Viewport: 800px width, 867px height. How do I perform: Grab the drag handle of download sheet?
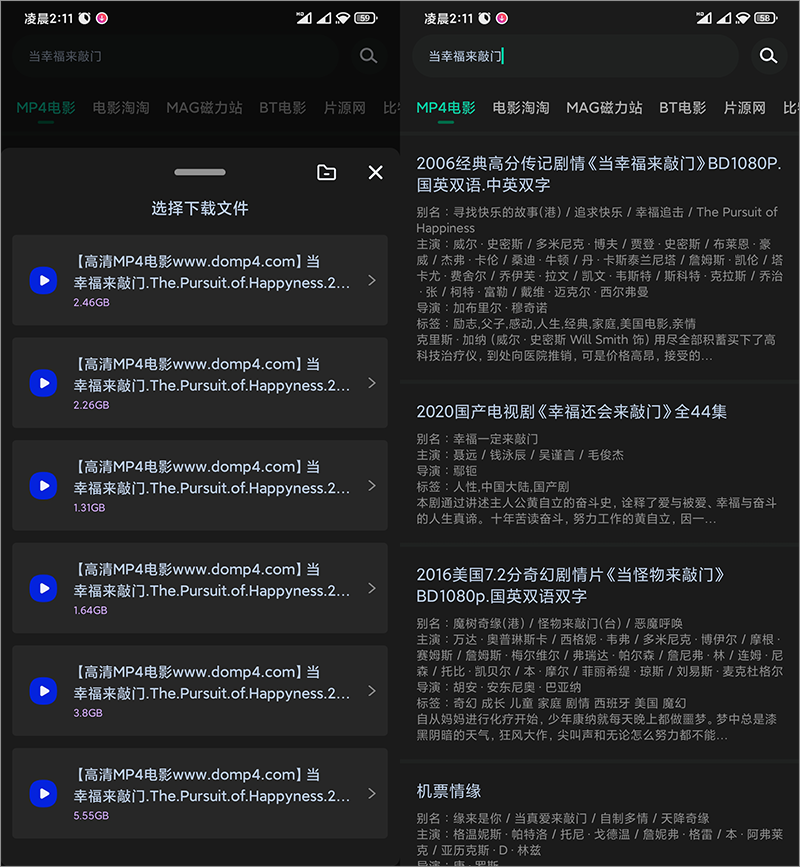[x=200, y=172]
